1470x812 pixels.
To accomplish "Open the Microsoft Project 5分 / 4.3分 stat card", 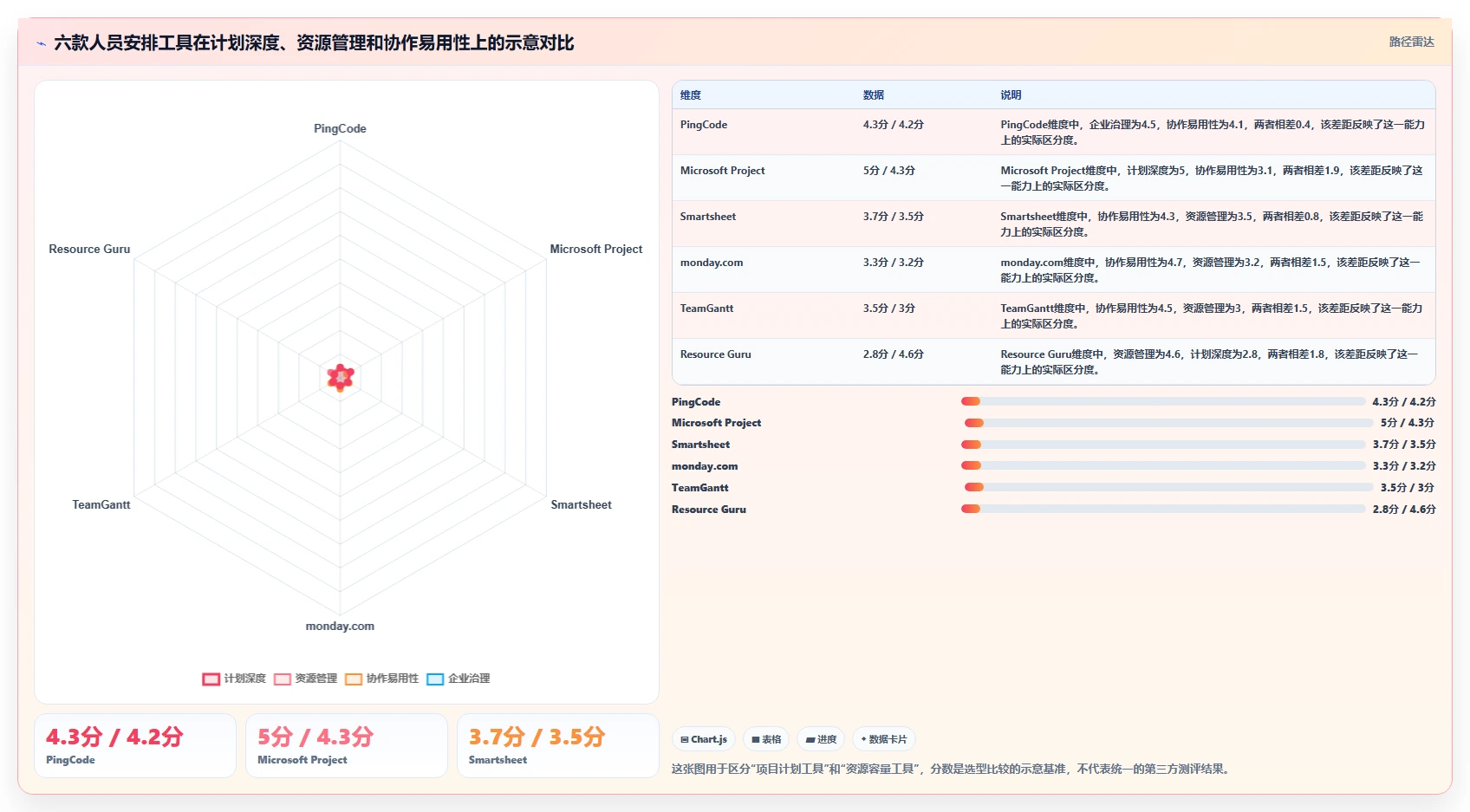I will 347,745.
